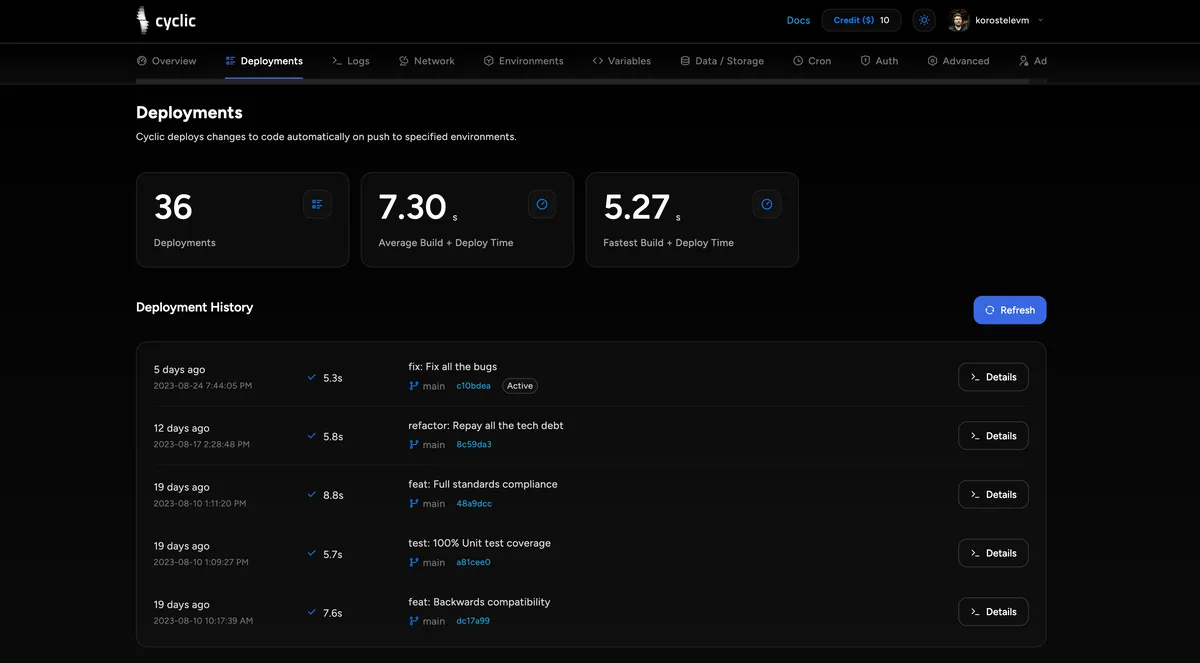Switch to the Overview tab
Screen dimensions: 1200x663
(x=174, y=60)
